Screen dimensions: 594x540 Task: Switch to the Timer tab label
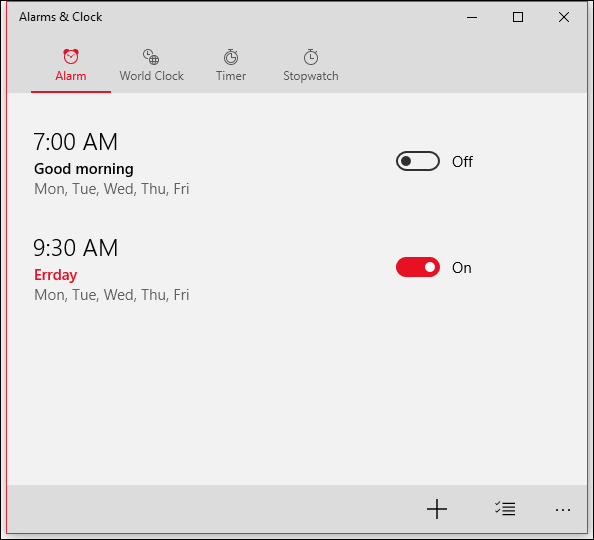point(231,76)
